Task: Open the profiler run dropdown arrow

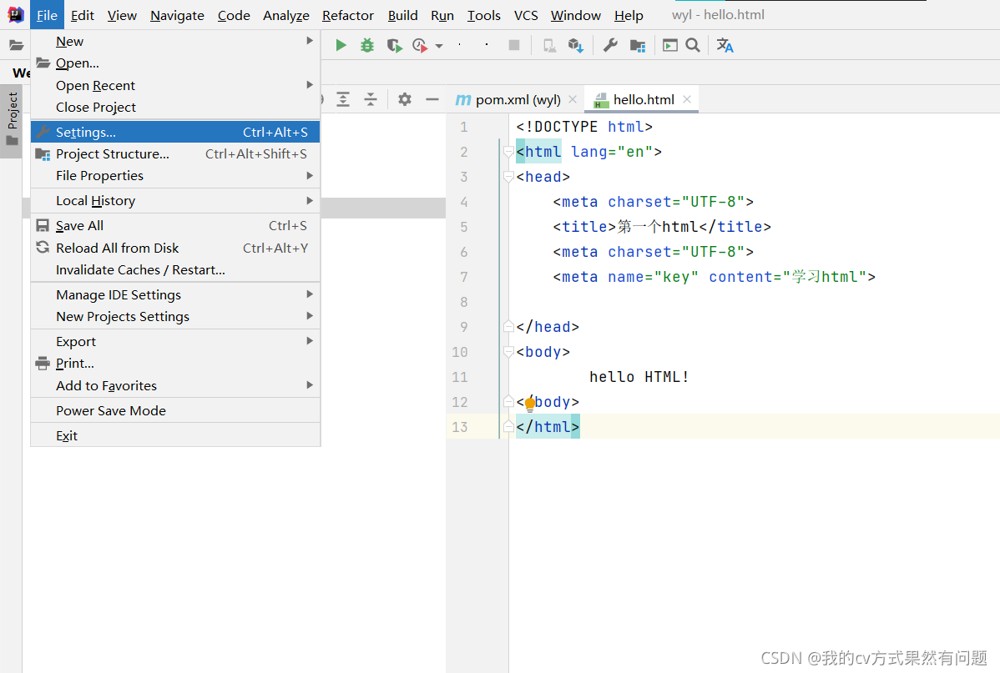Action: [x=439, y=46]
